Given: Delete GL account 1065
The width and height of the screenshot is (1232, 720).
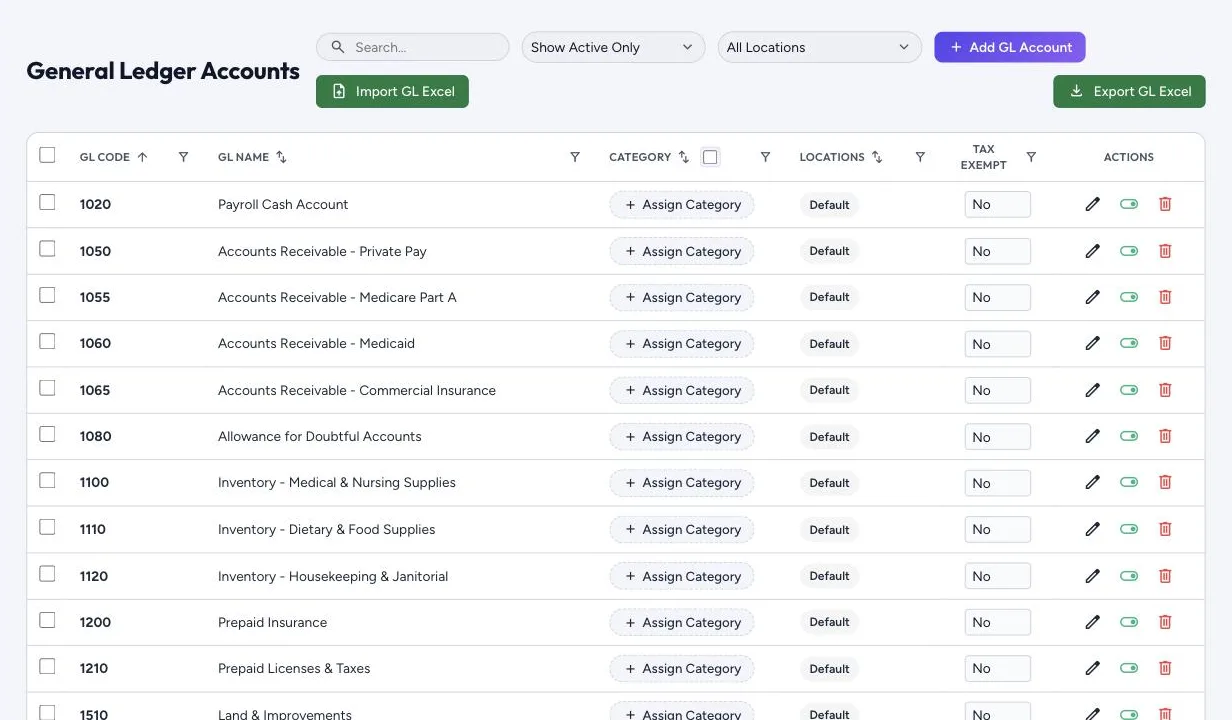Looking at the screenshot, I should (1165, 390).
